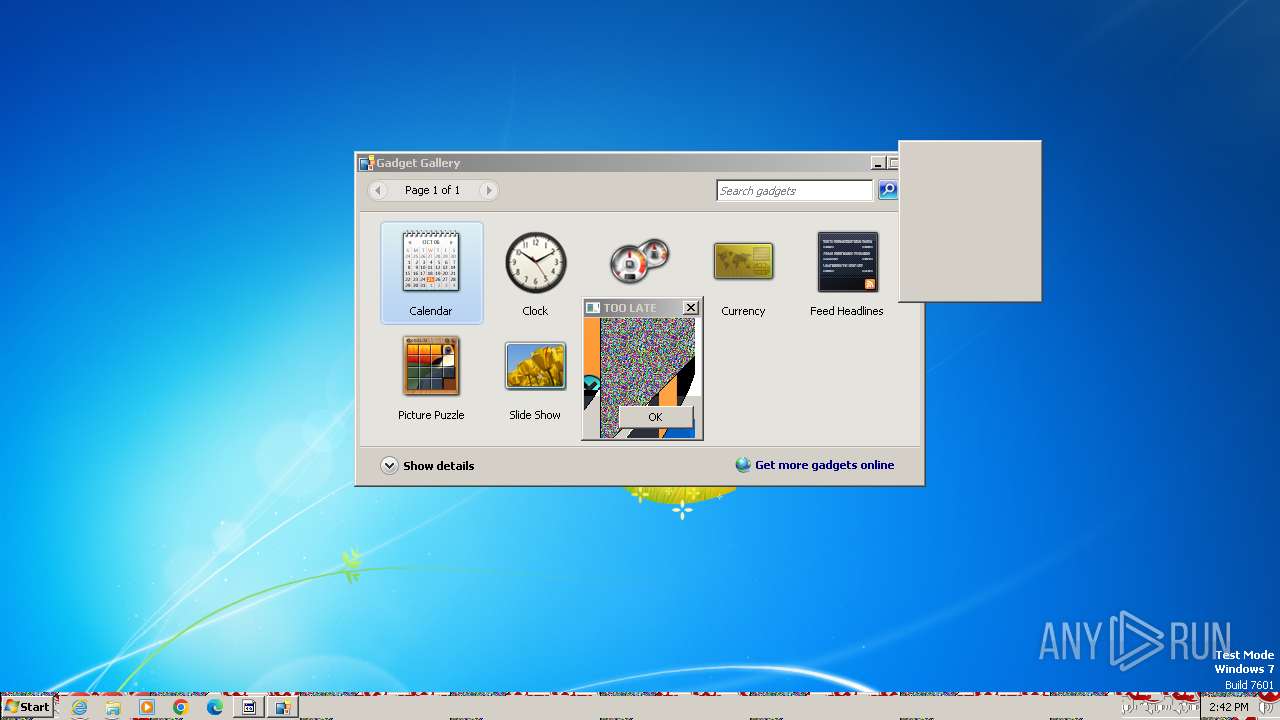Launch Google Chrome from taskbar
Viewport: 1280px width, 720px height.
(x=181, y=707)
